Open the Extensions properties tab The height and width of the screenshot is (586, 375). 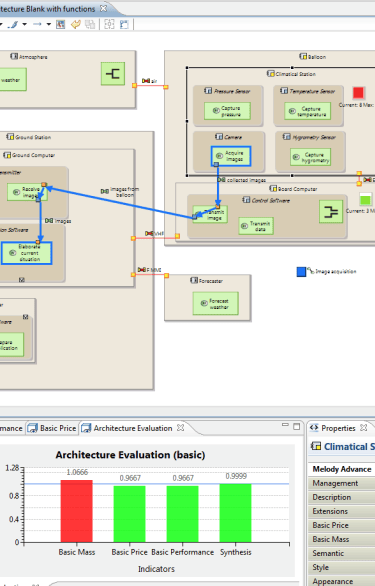pos(341,511)
